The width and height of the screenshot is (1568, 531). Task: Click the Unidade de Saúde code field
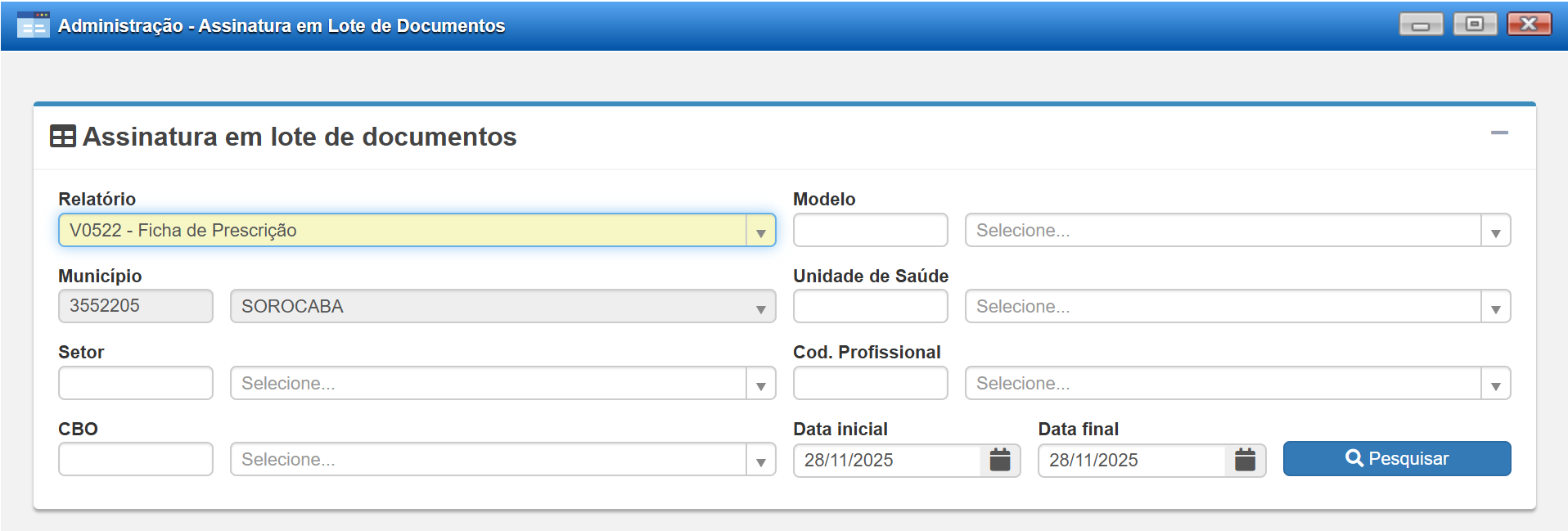pyautogui.click(x=870, y=307)
